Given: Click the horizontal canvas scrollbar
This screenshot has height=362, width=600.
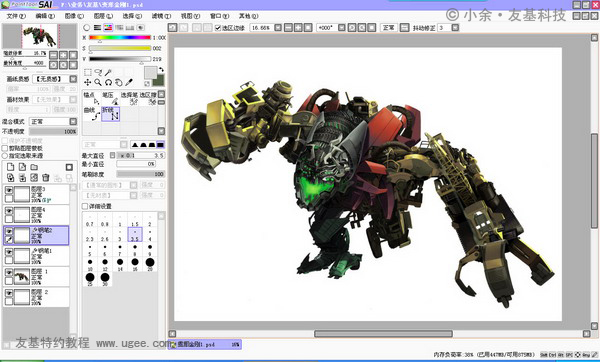Looking at the screenshot, I should tap(383, 334).
